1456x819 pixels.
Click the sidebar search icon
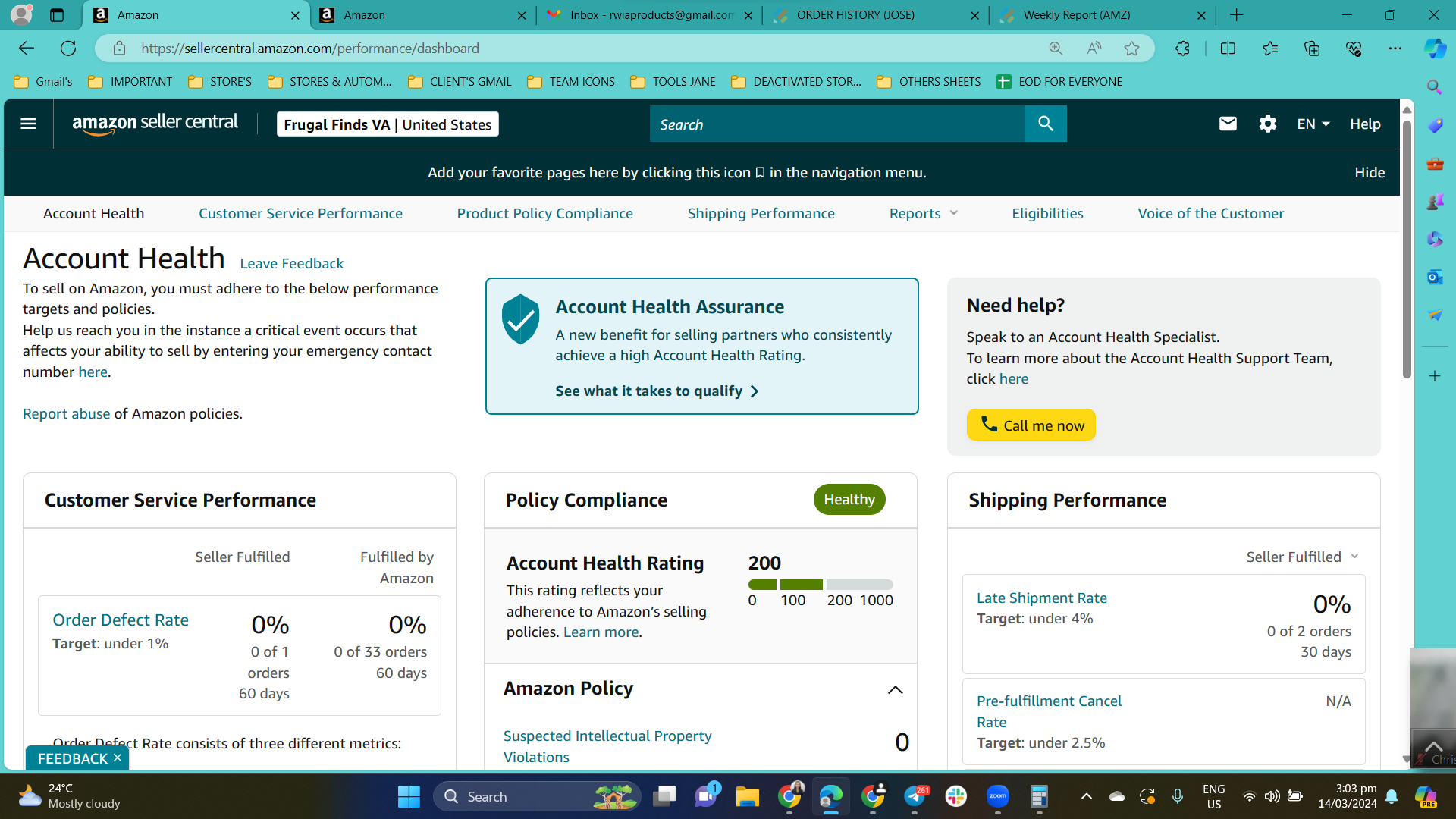1435,87
